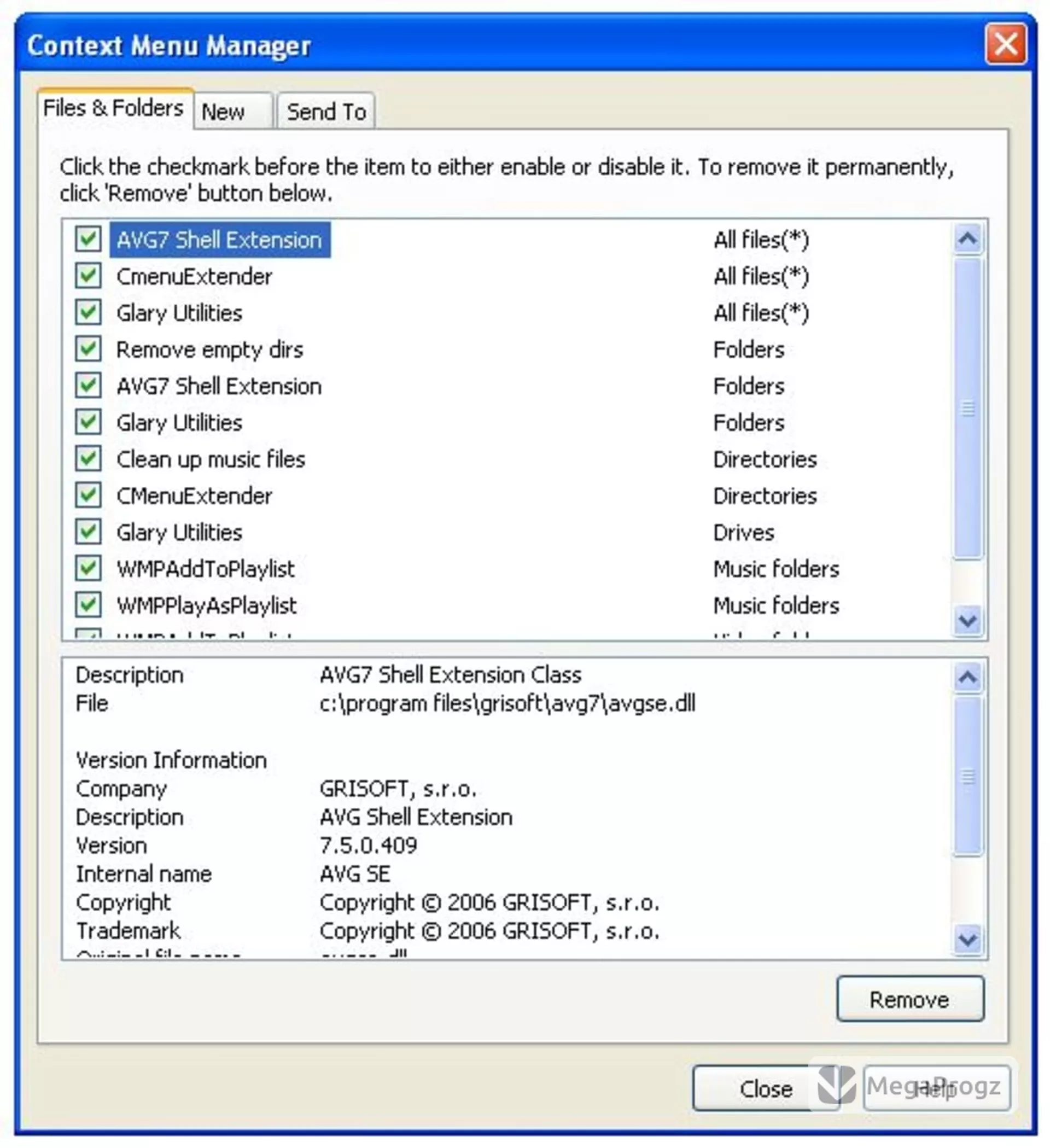Screen dimensions: 1050x1148
Task: Click the Drives type cell
Action: pyautogui.click(x=744, y=532)
